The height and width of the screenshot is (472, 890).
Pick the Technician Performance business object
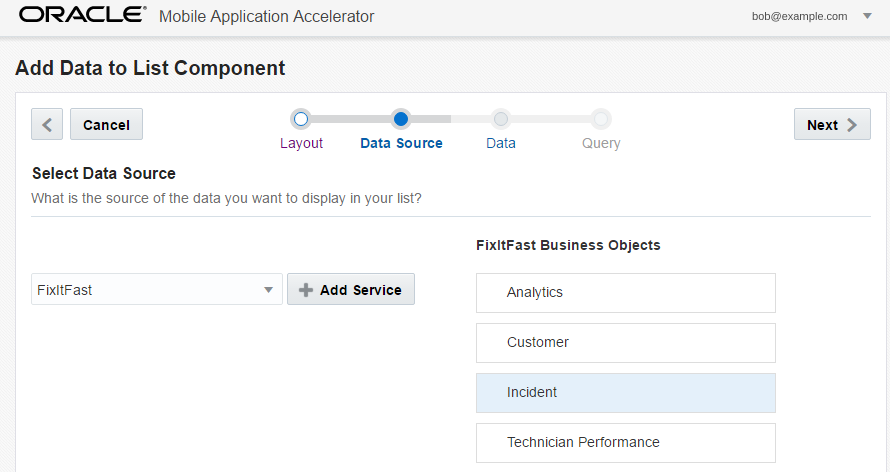[626, 442]
